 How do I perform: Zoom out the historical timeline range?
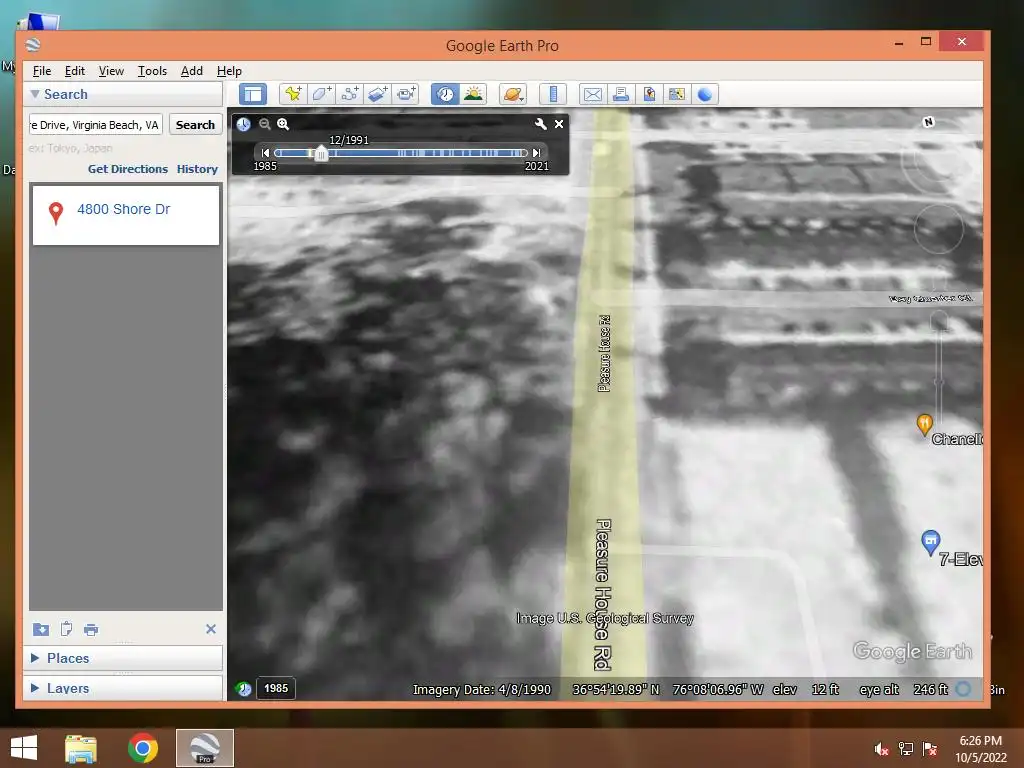tap(264, 124)
